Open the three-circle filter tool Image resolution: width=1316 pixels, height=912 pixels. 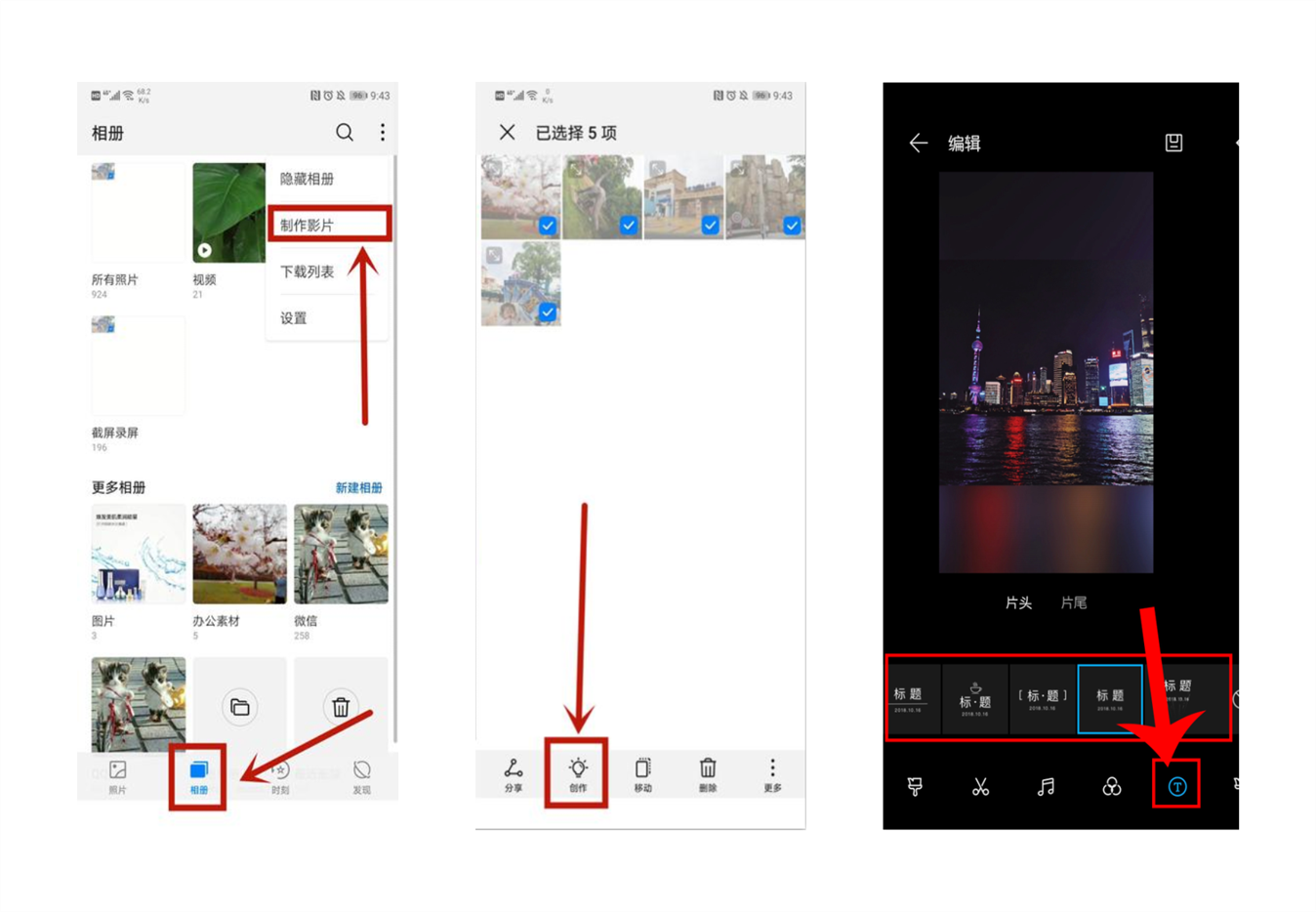click(x=1111, y=786)
